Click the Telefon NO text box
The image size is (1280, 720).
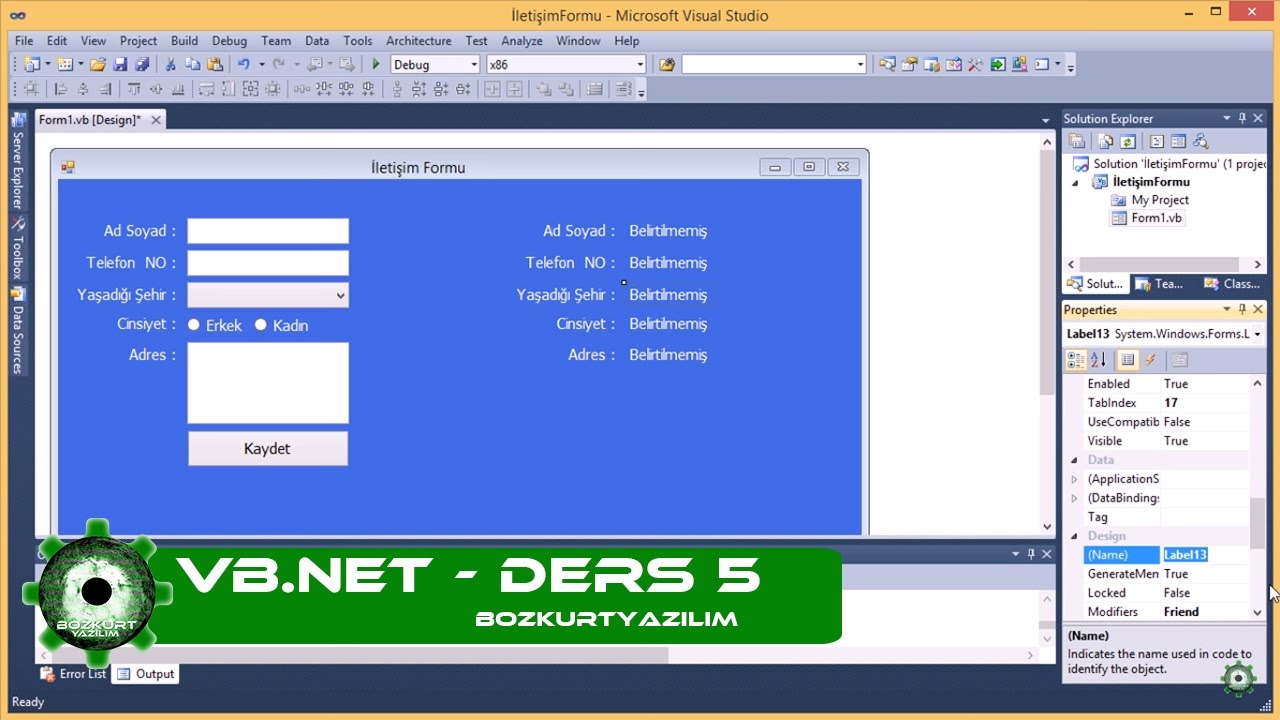pyautogui.click(x=268, y=263)
